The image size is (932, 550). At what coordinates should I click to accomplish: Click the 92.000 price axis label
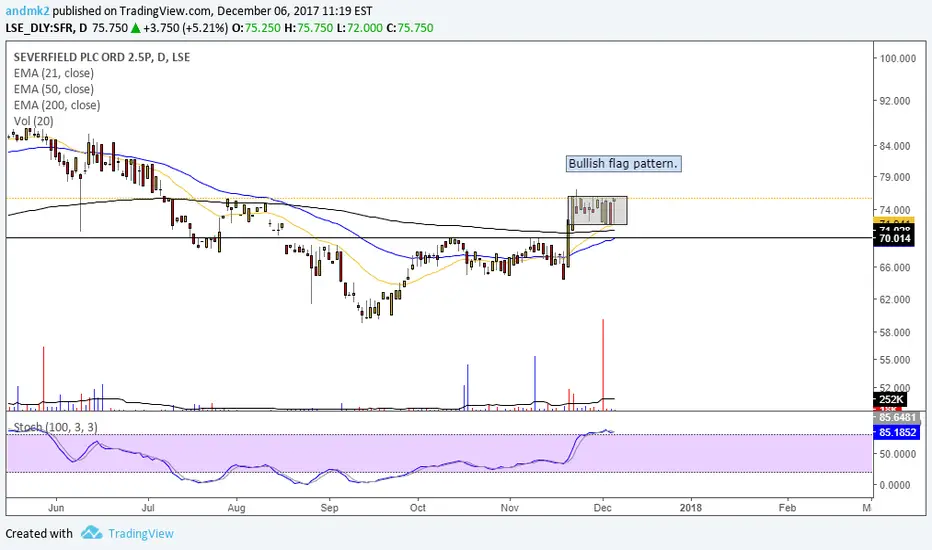[895, 100]
